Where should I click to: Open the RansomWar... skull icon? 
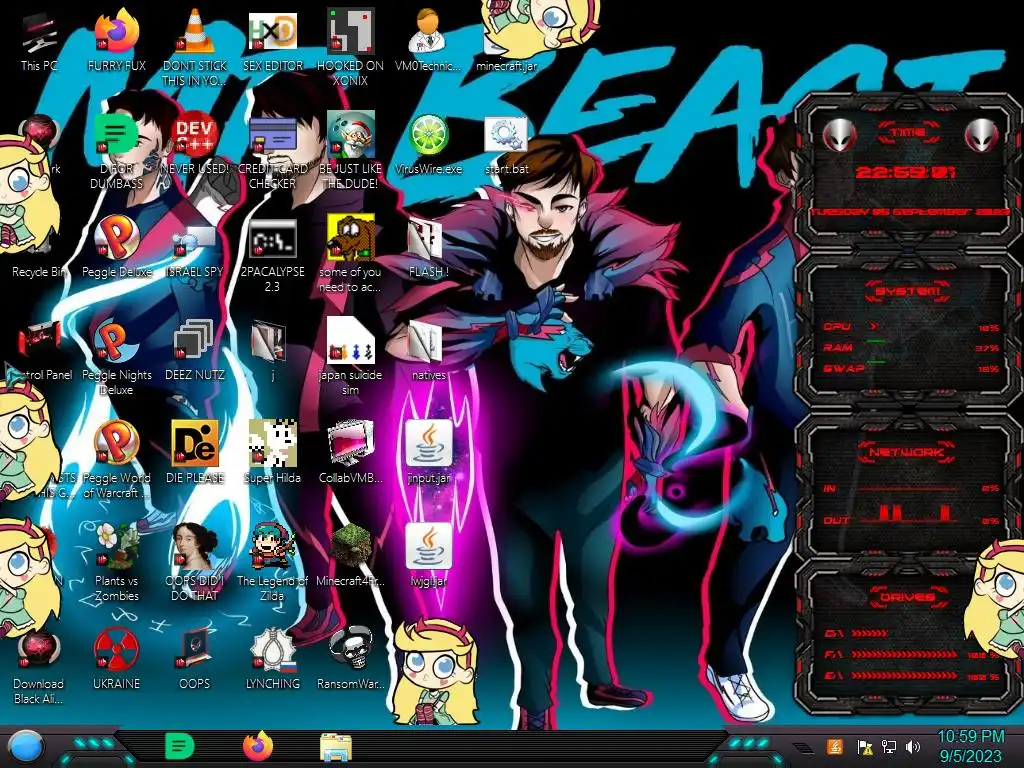point(351,658)
